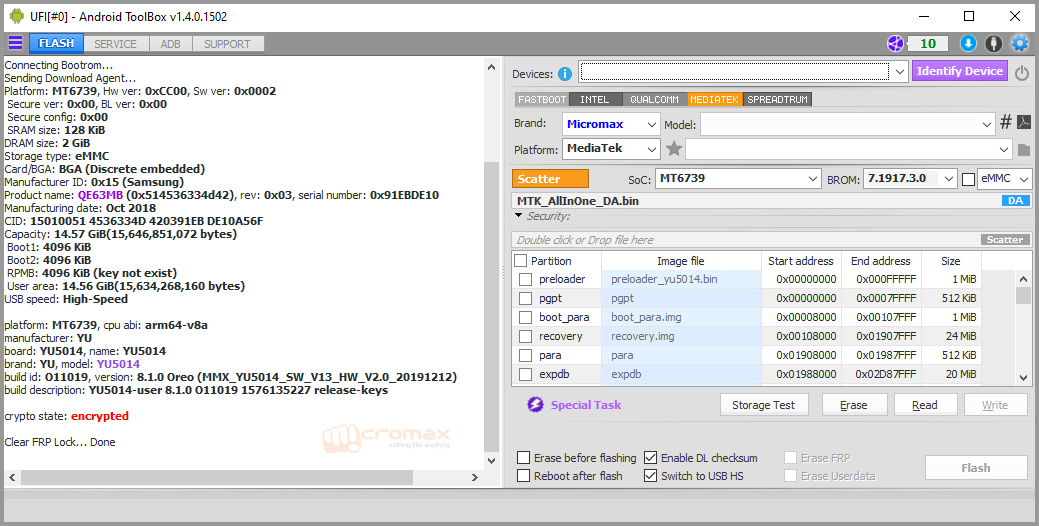Click the Read button
1039x526 pixels.
click(924, 405)
